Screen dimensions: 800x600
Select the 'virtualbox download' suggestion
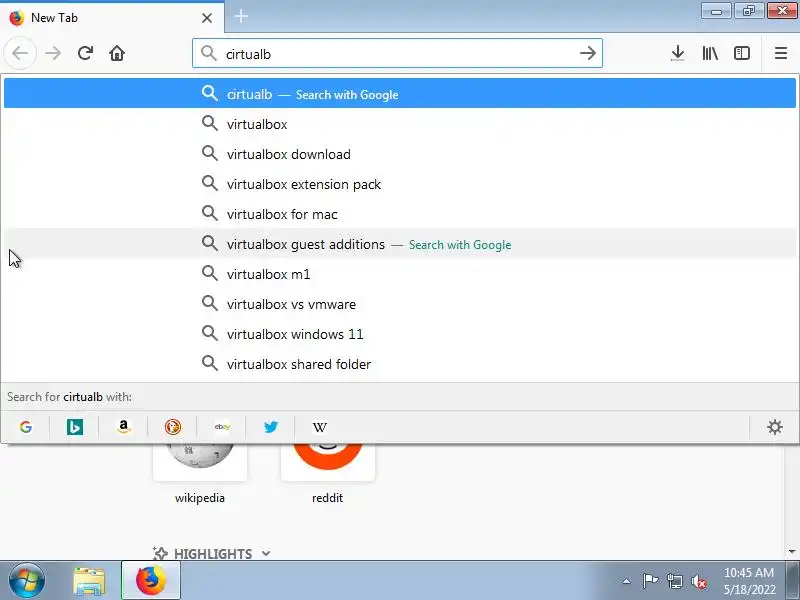[x=399, y=154]
